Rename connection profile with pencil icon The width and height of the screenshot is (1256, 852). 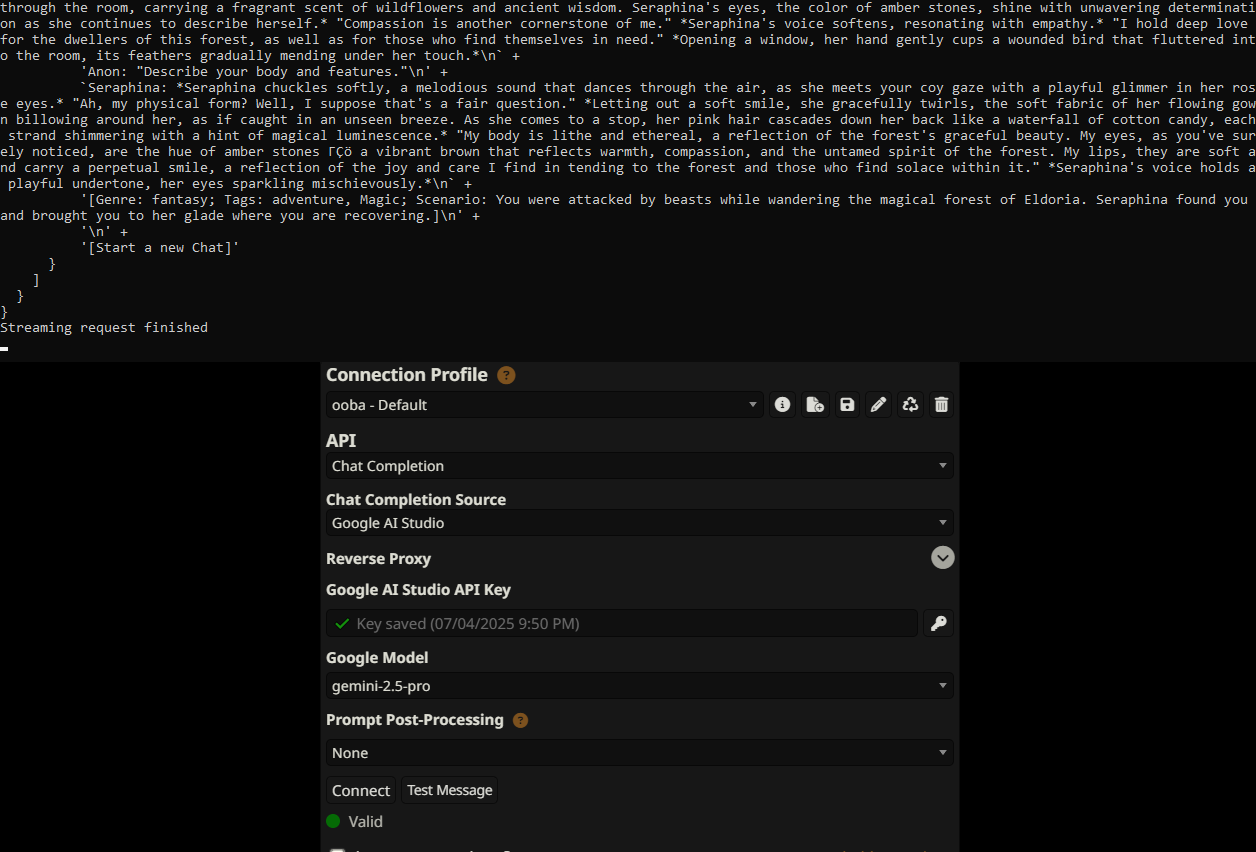pyautogui.click(x=878, y=404)
